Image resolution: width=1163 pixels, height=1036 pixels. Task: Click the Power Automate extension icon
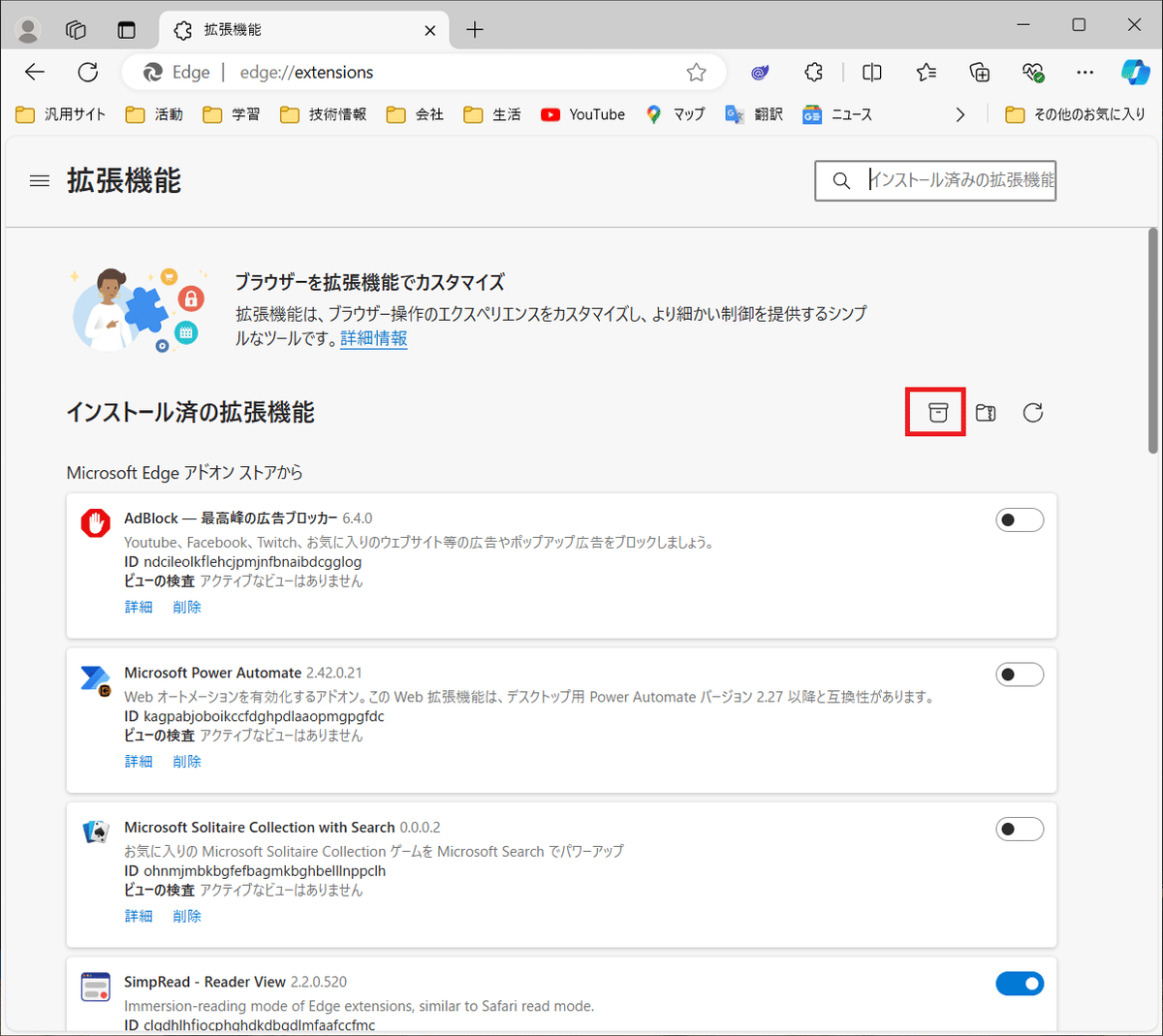click(x=95, y=679)
